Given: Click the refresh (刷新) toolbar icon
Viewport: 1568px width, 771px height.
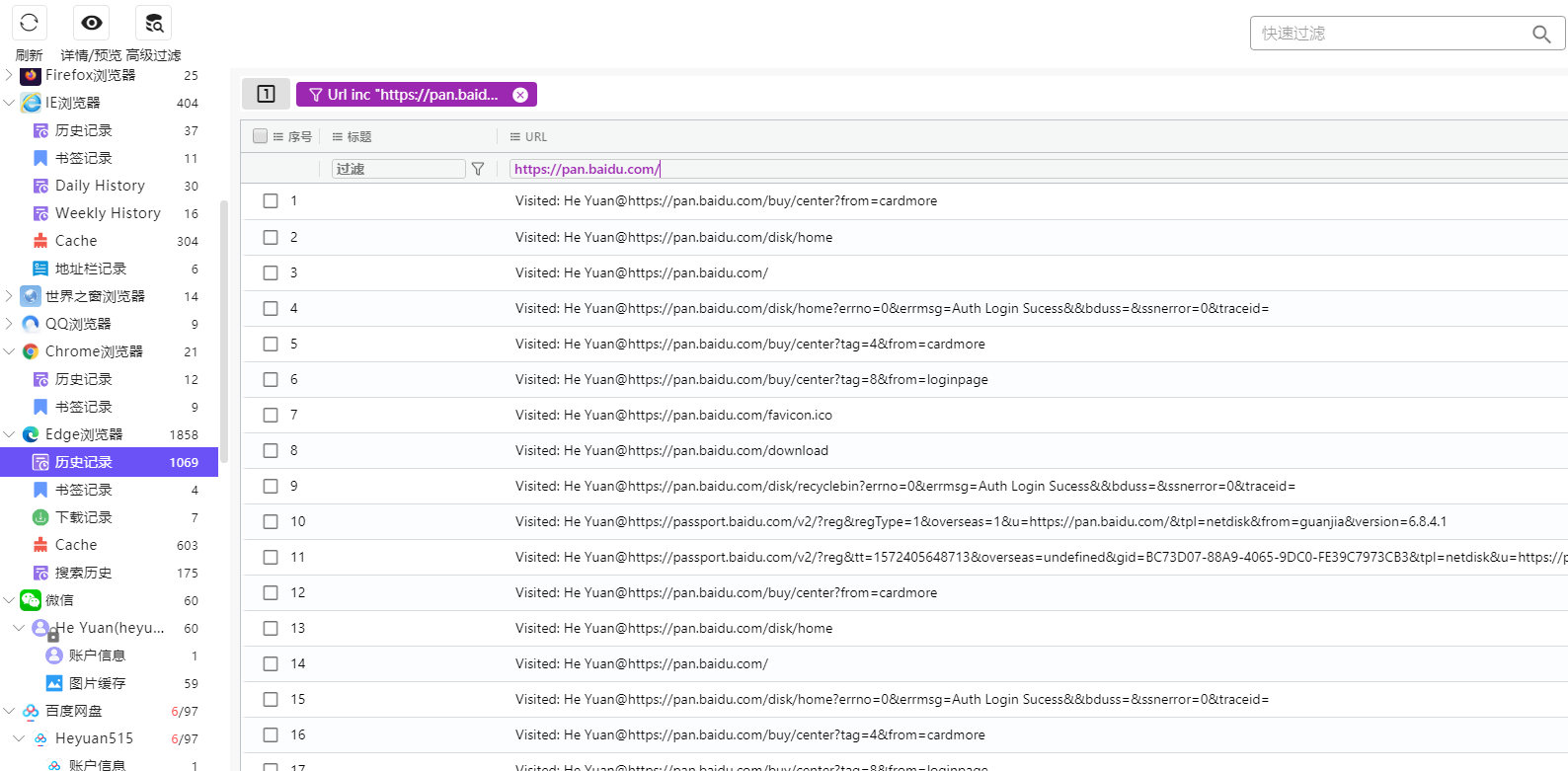Looking at the screenshot, I should (29, 23).
